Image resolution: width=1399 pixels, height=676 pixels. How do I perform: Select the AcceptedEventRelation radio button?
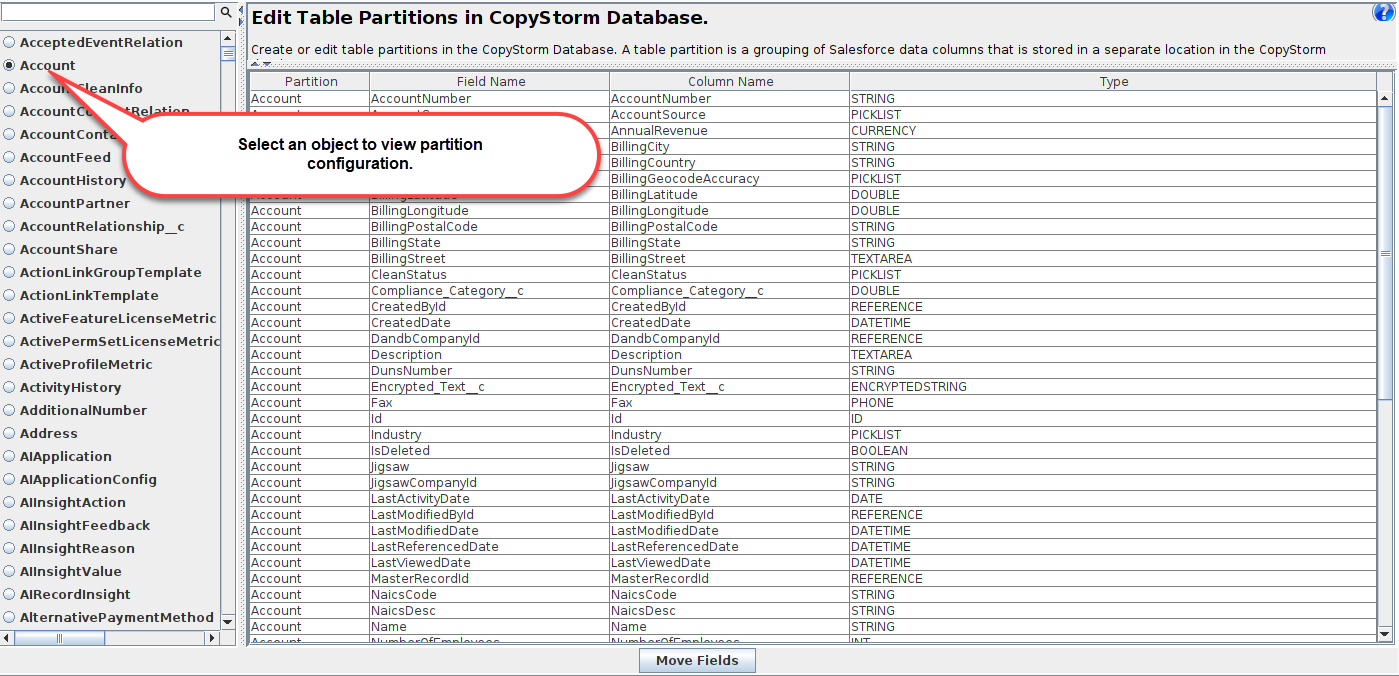[7, 42]
